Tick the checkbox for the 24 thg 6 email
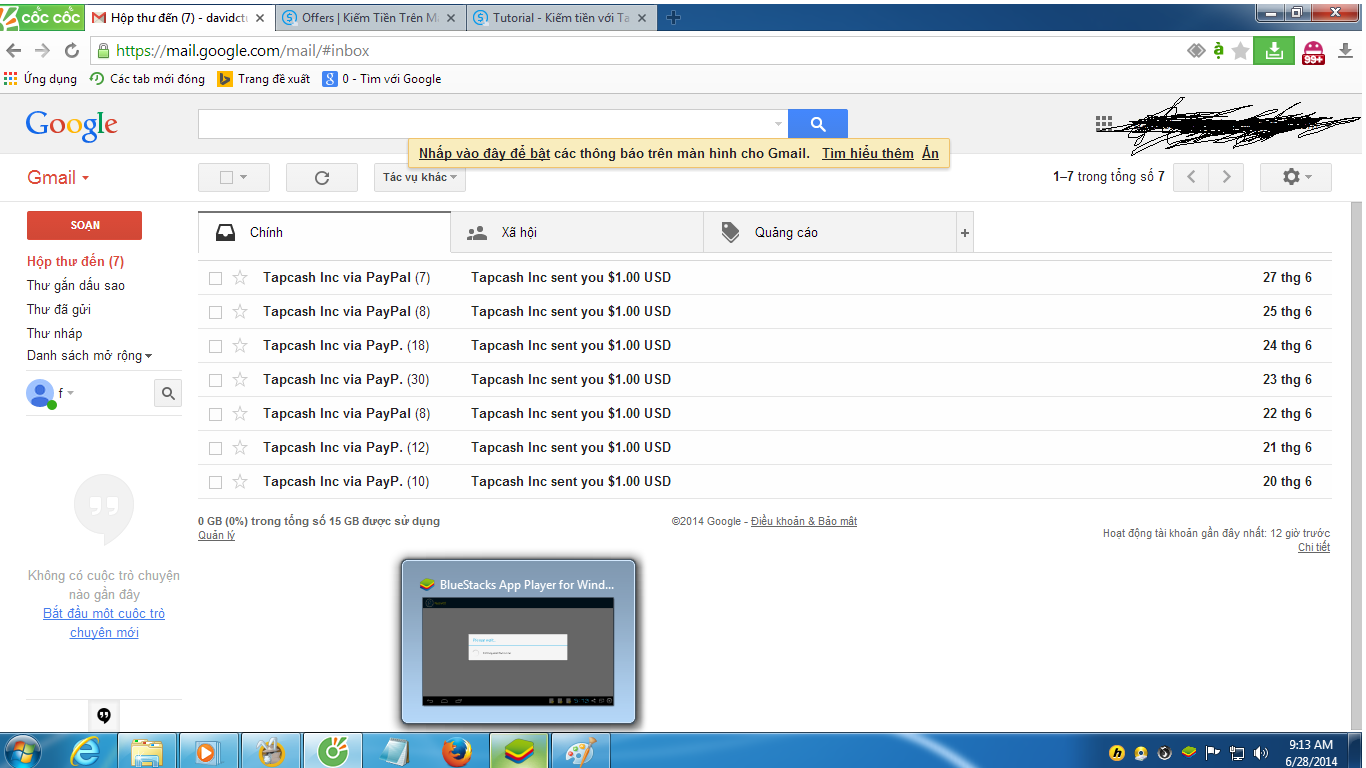The image size is (1366, 768). [215, 346]
